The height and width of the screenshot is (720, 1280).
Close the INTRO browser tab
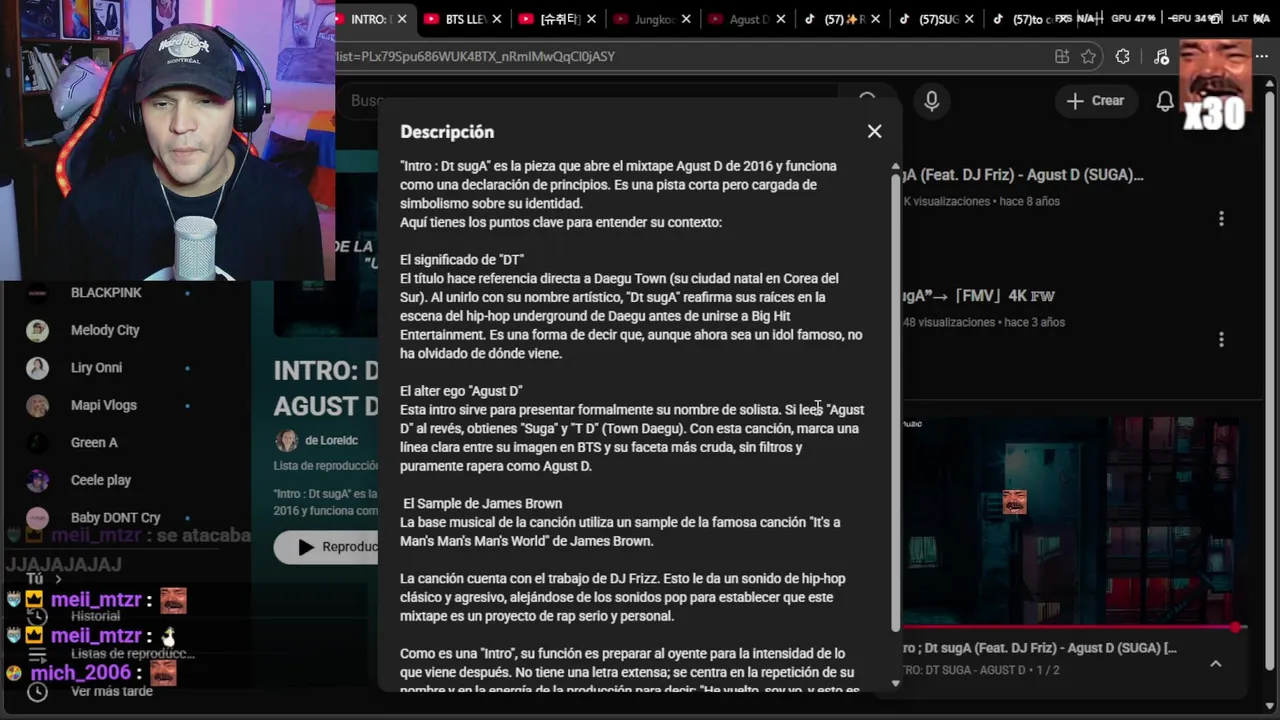[x=403, y=19]
